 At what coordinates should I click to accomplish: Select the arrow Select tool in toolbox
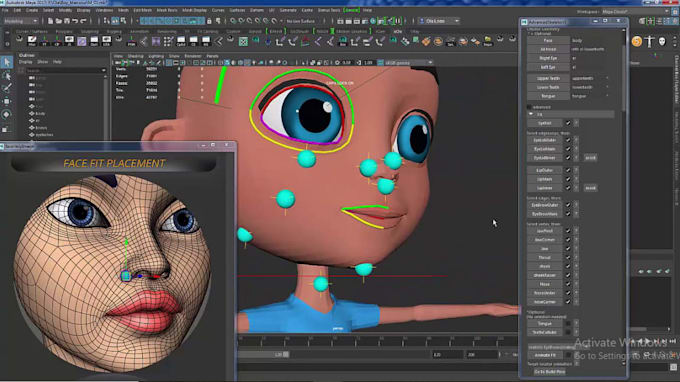coord(7,62)
